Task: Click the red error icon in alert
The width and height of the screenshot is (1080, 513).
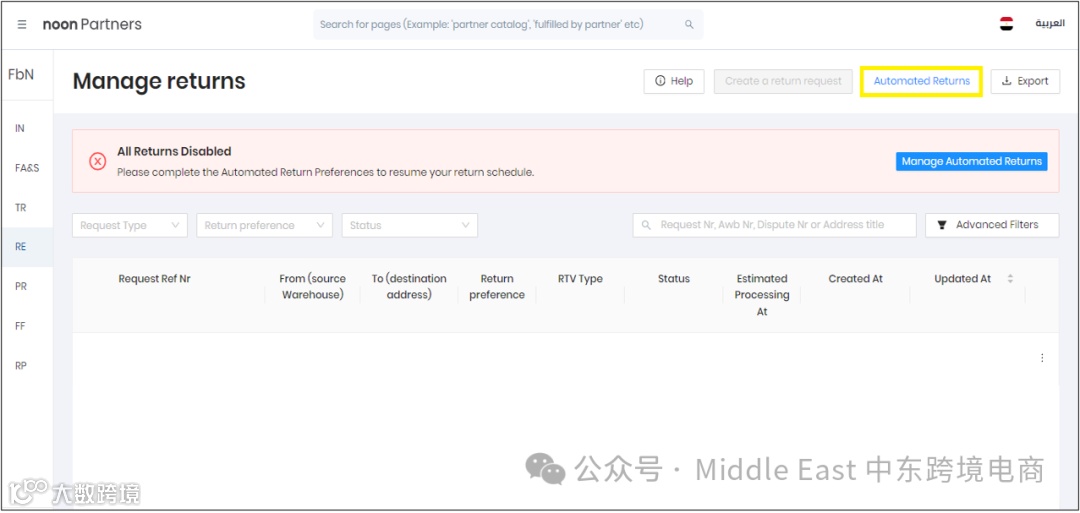Action: click(98, 162)
